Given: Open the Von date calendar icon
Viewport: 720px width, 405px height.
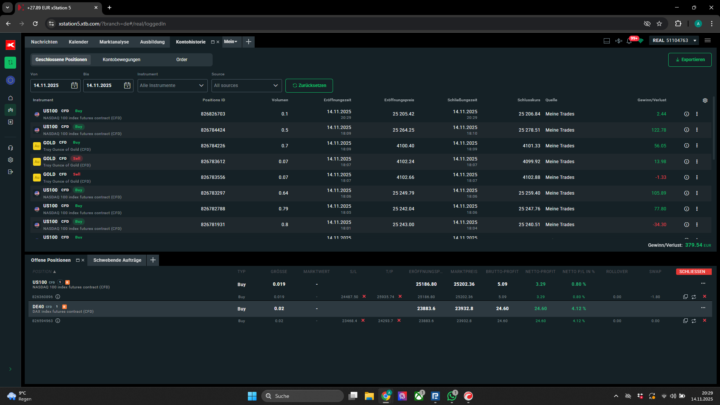Looking at the screenshot, I should [74, 85].
